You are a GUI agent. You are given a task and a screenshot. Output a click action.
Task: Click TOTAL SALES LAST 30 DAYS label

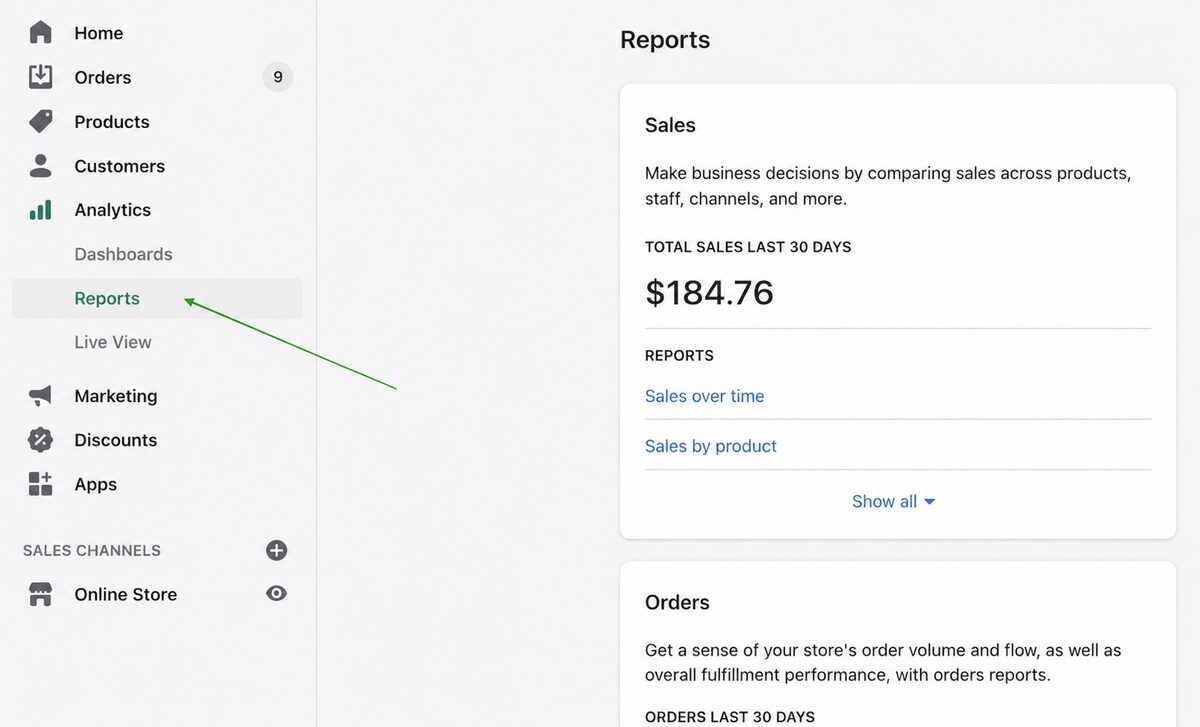[x=748, y=247]
